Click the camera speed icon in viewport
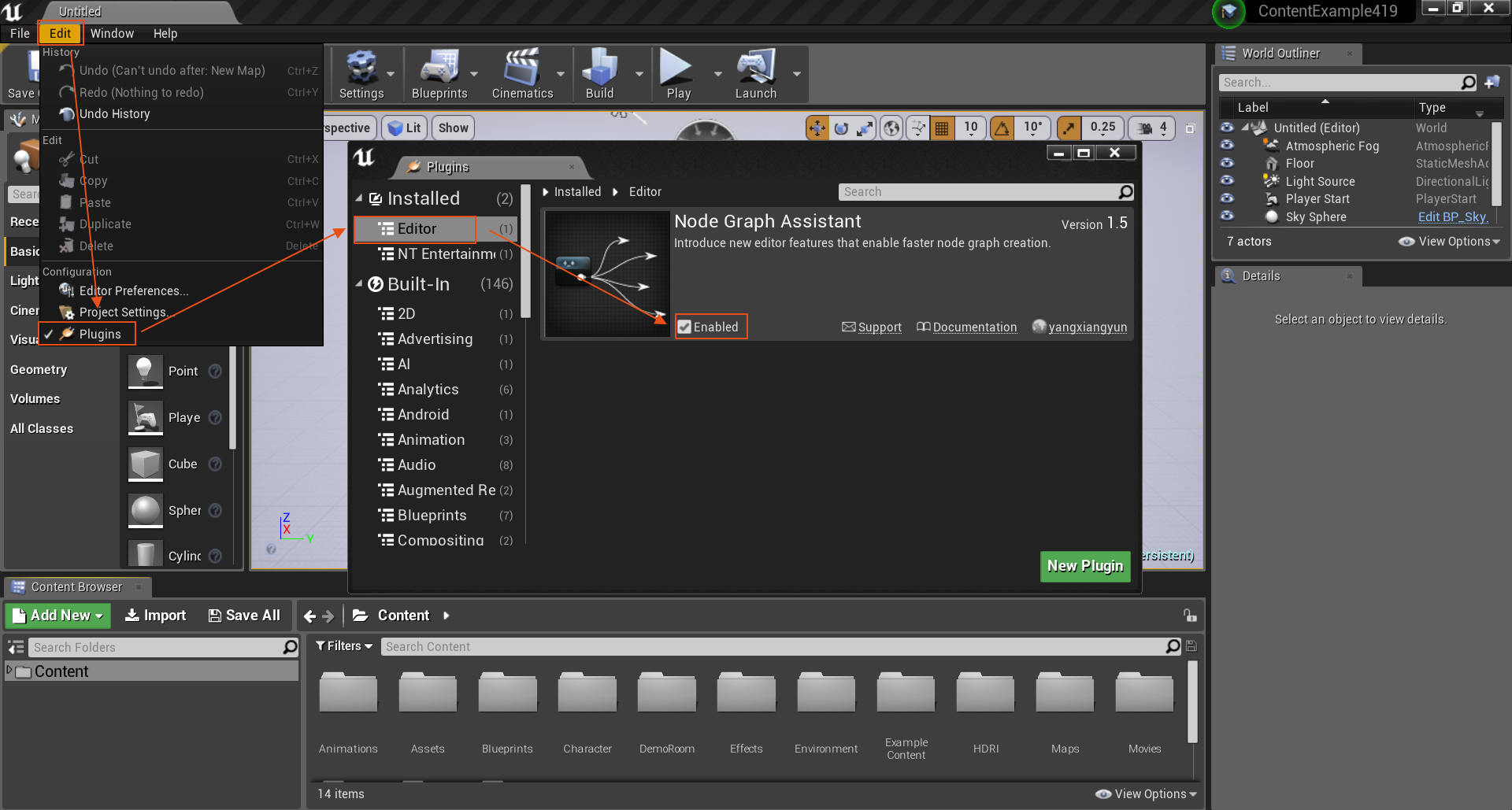 click(x=1145, y=128)
